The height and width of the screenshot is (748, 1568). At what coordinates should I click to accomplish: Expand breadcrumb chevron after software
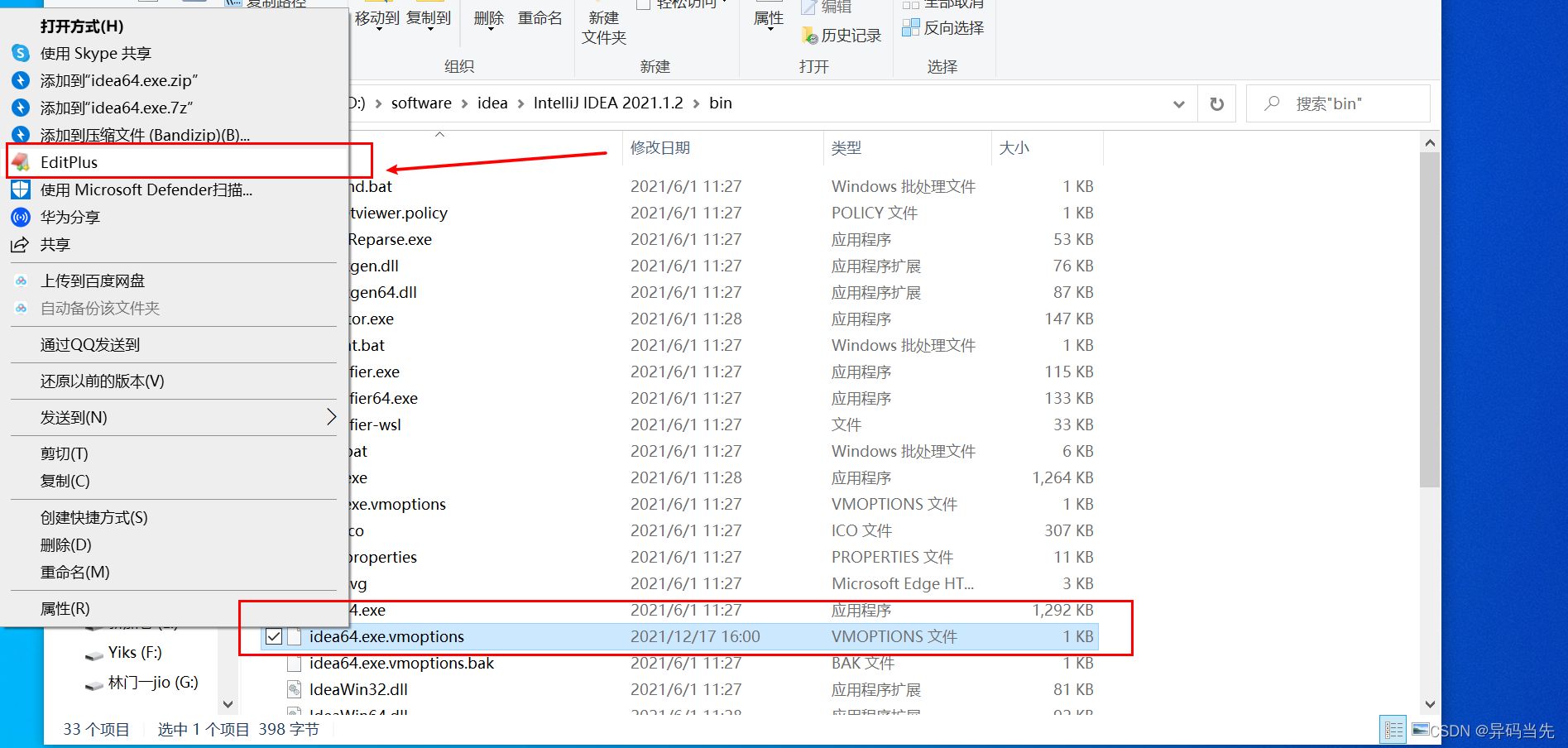(464, 103)
